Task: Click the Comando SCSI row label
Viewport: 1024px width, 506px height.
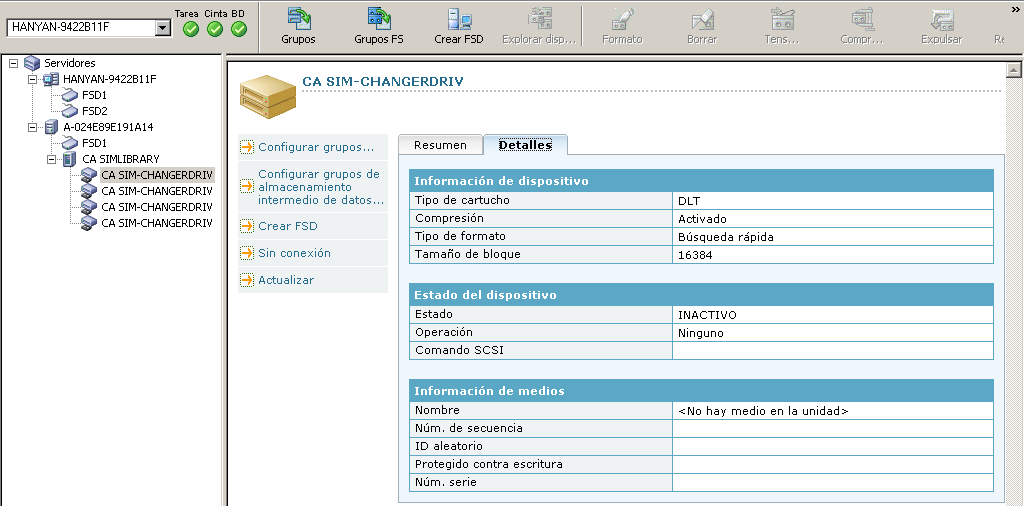Action: (x=459, y=350)
